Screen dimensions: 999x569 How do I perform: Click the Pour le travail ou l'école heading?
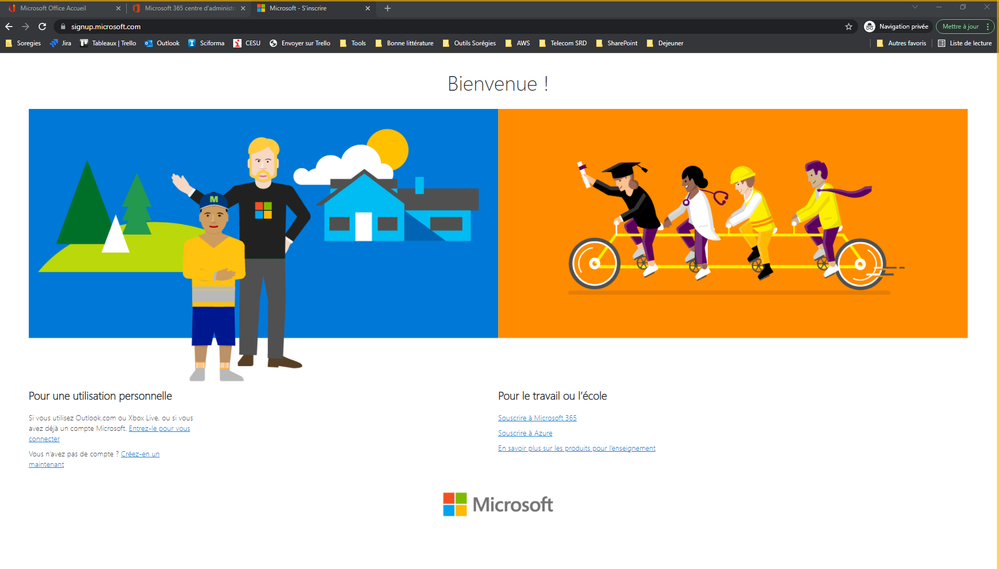(552, 396)
